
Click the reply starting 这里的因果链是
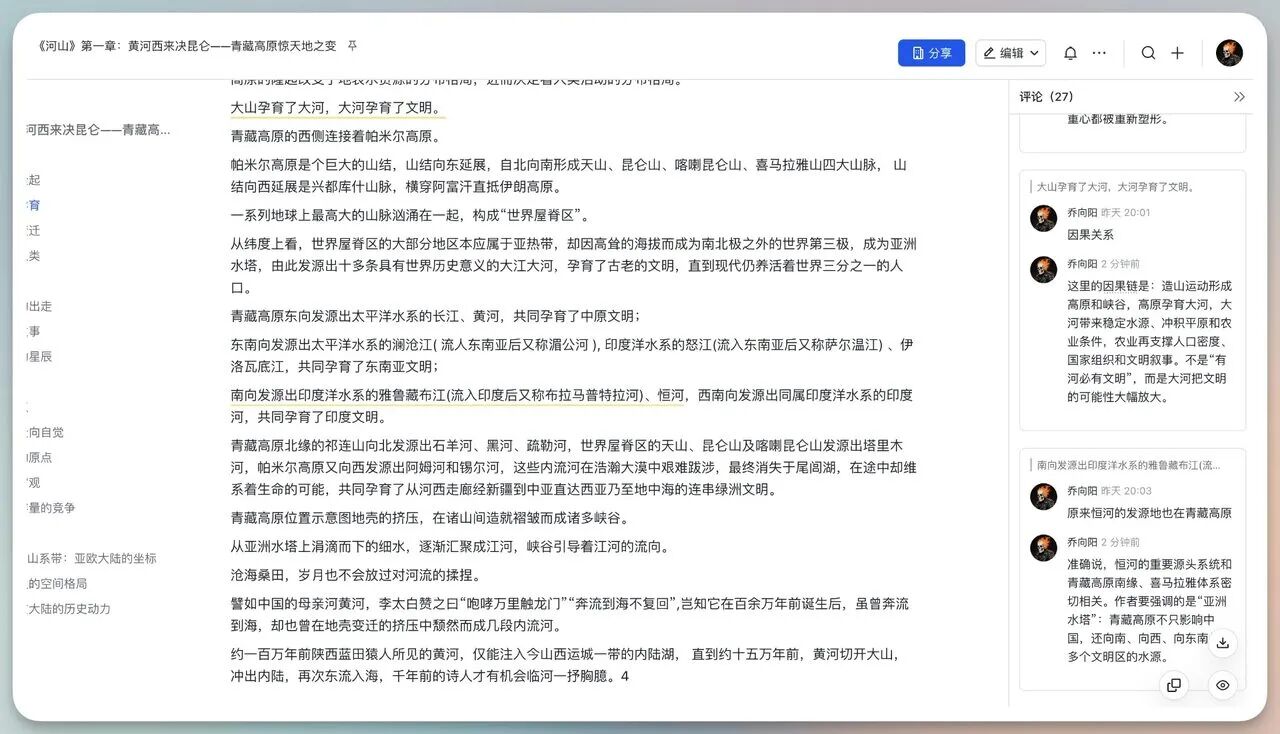(x=1150, y=341)
